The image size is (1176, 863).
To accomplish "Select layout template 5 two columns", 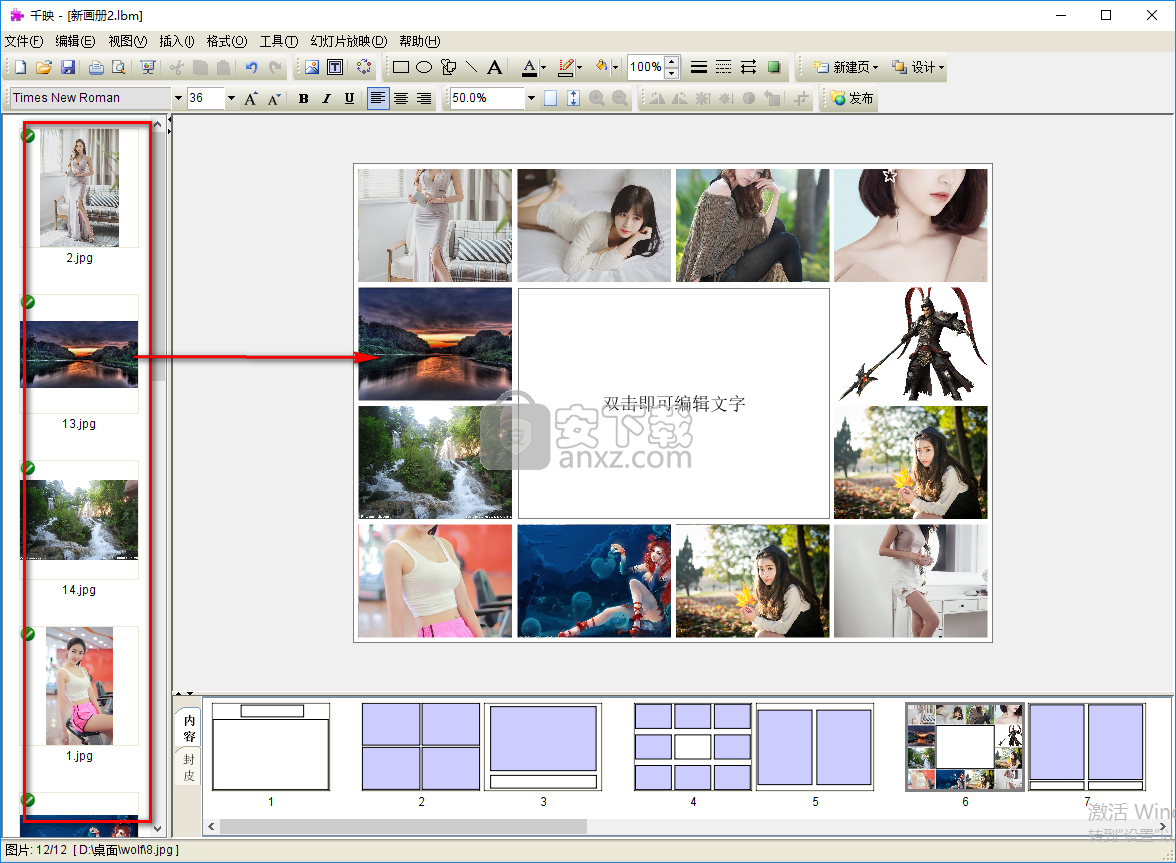I will (x=815, y=746).
